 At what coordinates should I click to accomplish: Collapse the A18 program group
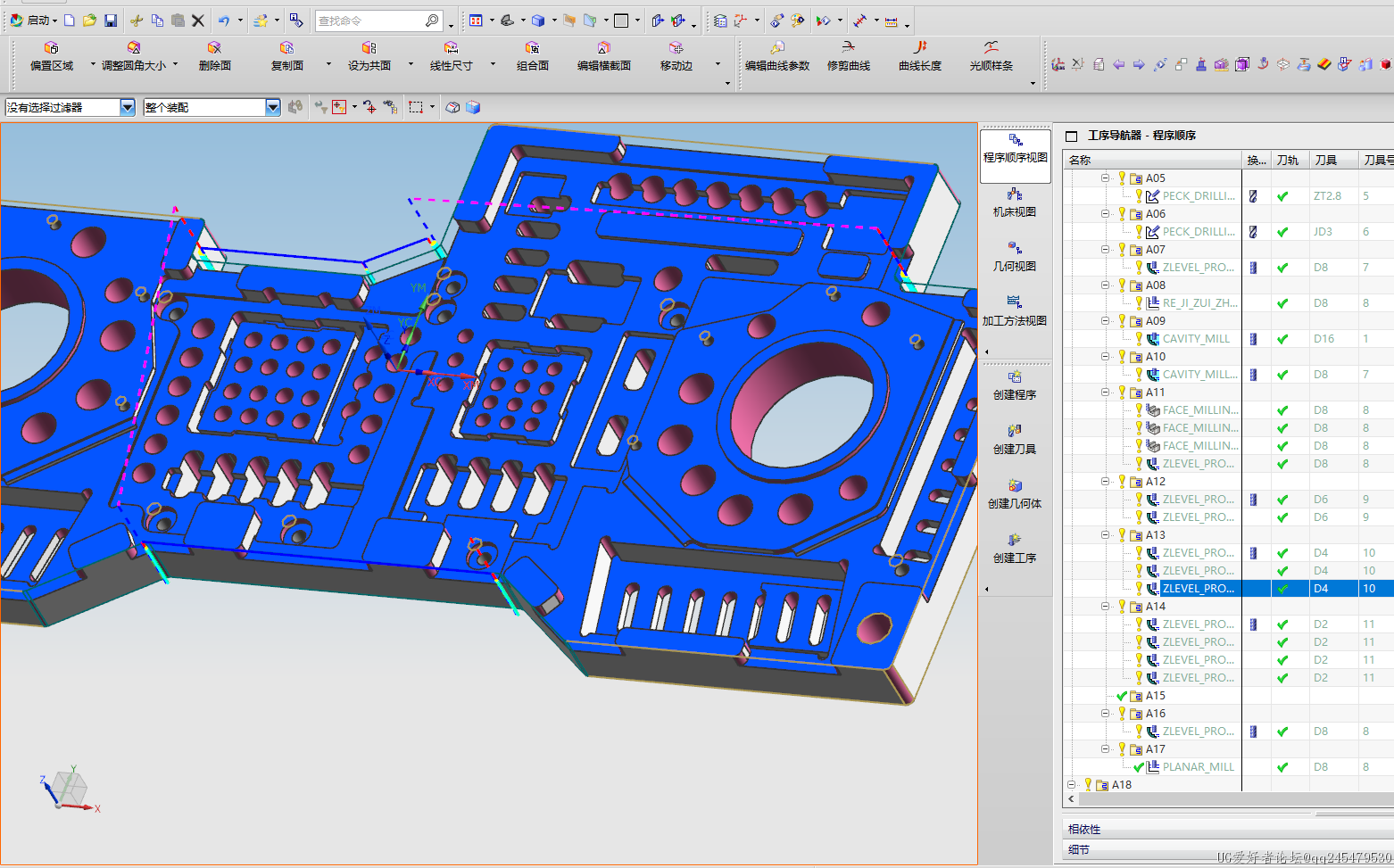point(1071,784)
